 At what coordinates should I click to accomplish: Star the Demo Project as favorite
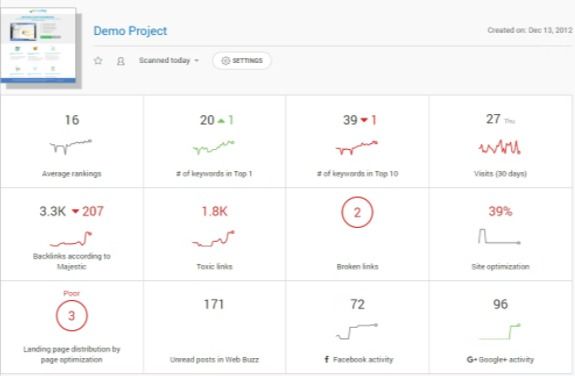(x=98, y=61)
